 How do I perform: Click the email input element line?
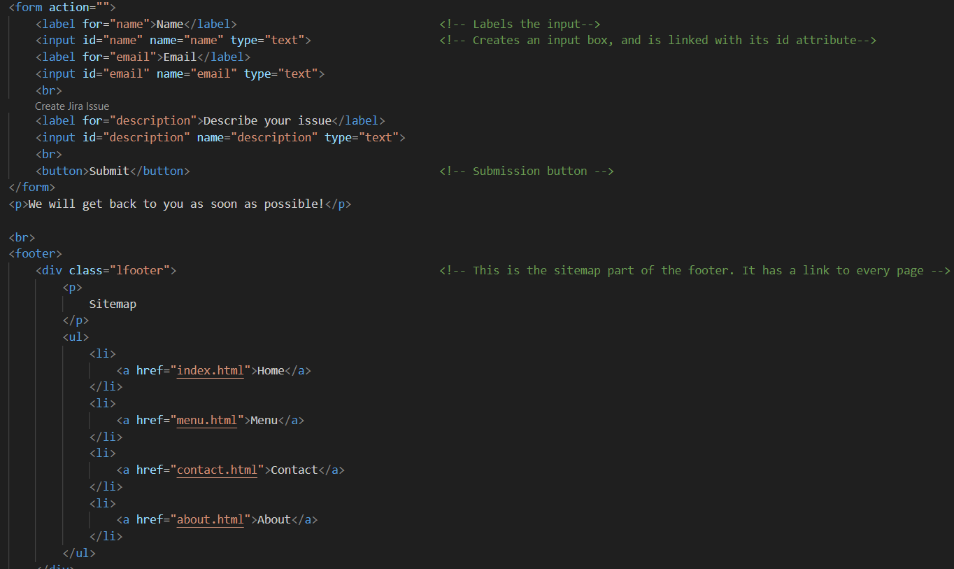180,74
